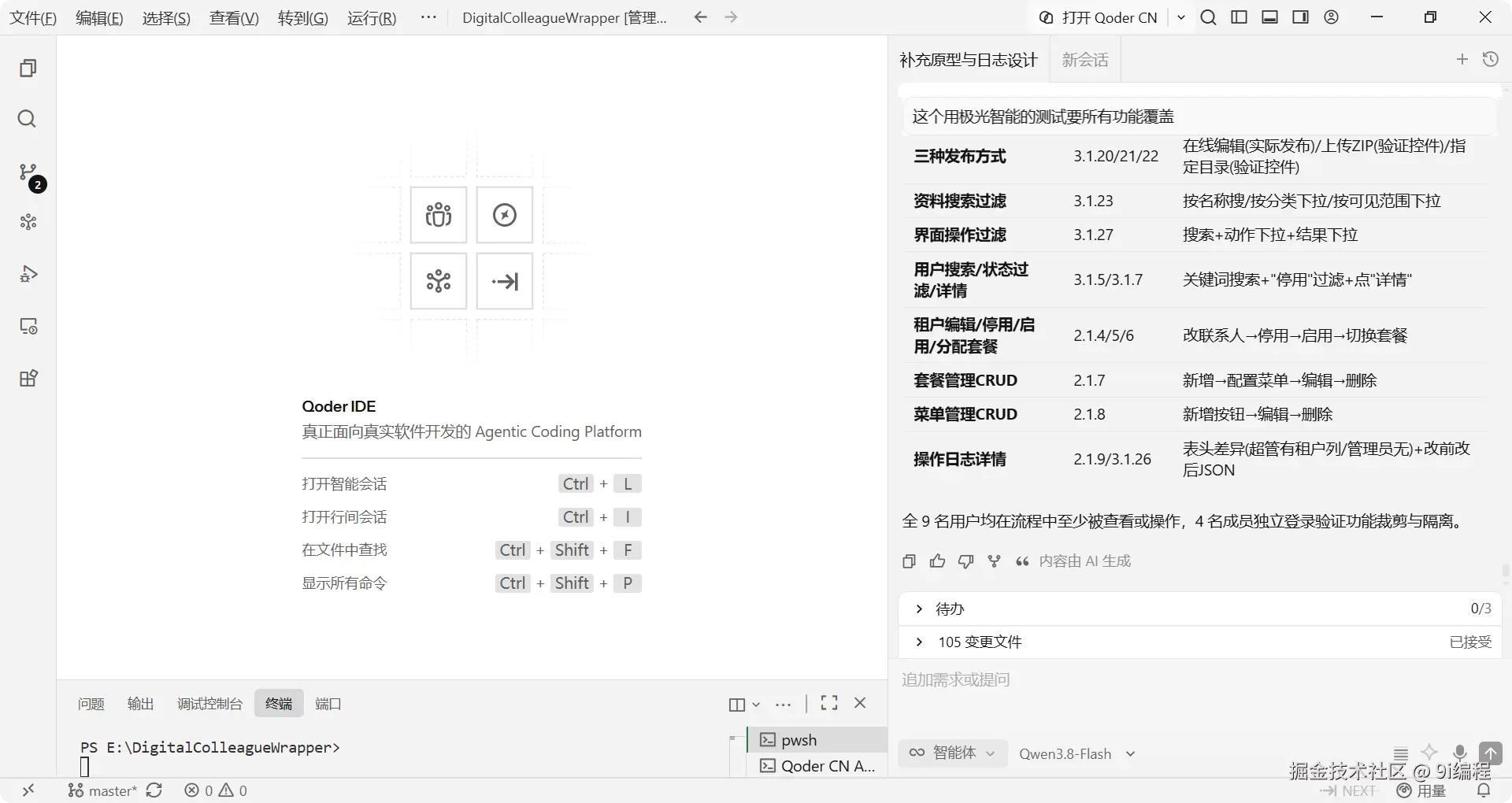Click the sync changes icon in the status bar
The image size is (1512, 803).
tap(154, 790)
